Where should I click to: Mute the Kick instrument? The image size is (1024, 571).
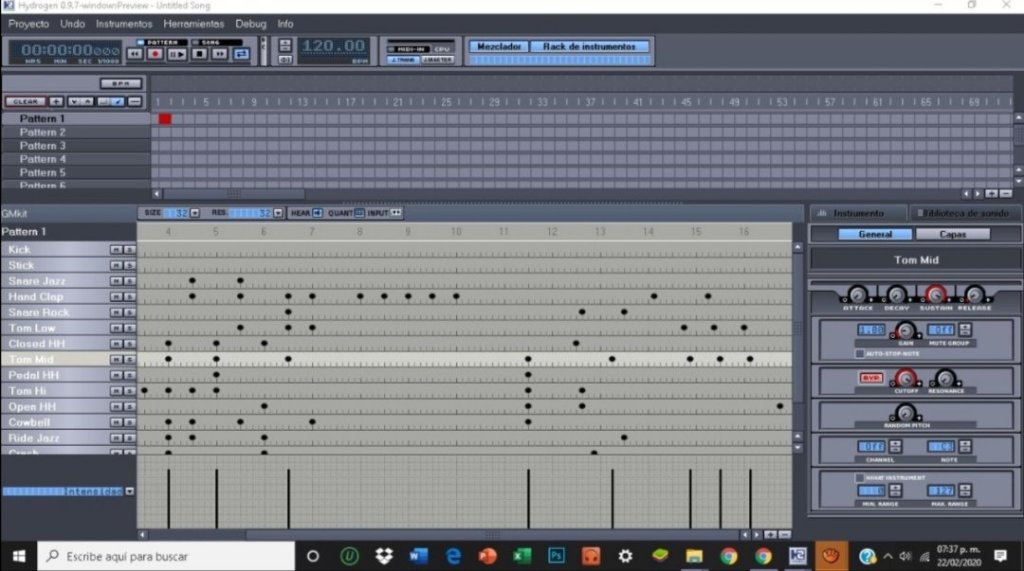tap(115, 249)
